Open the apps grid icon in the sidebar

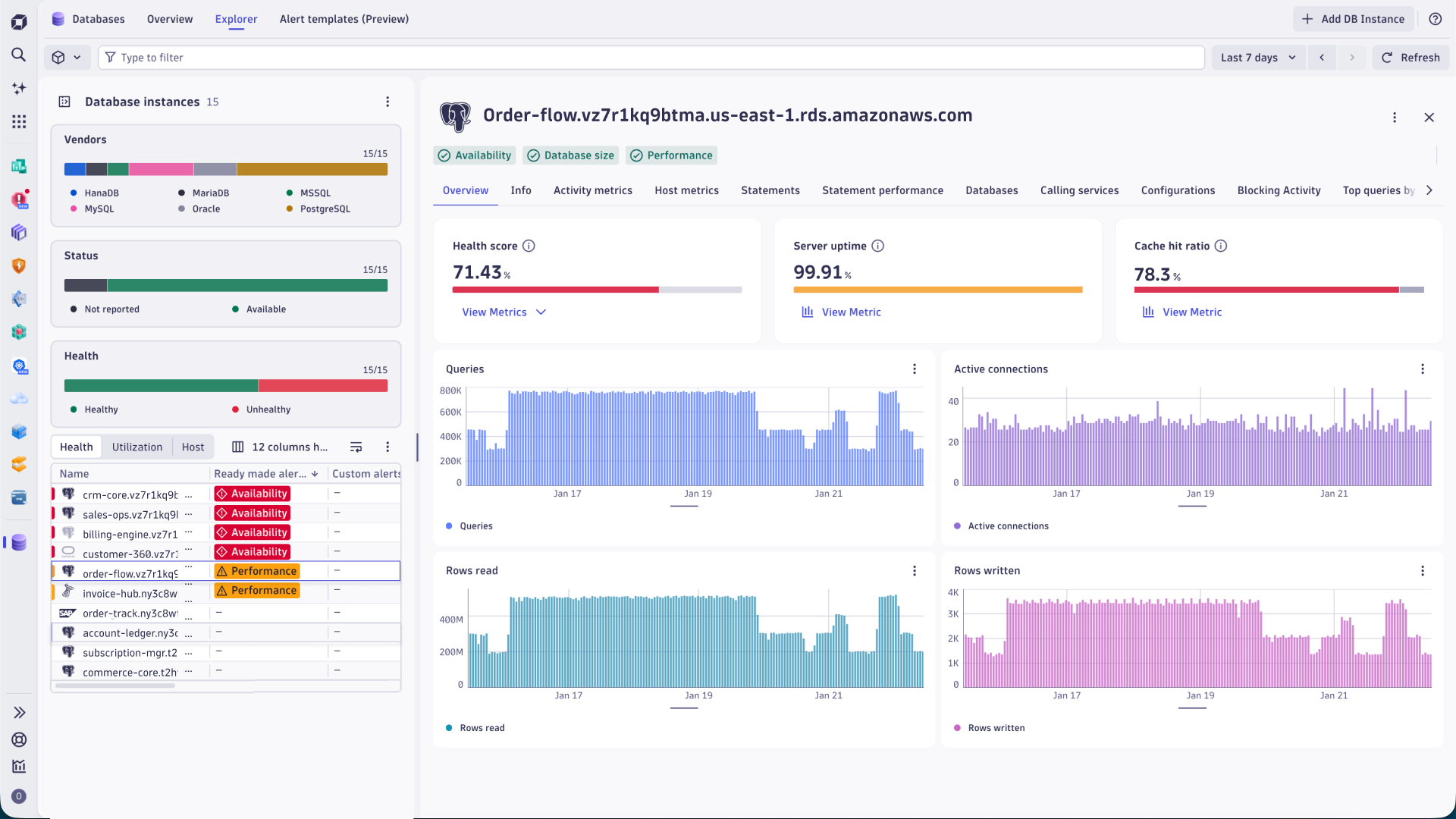19,121
